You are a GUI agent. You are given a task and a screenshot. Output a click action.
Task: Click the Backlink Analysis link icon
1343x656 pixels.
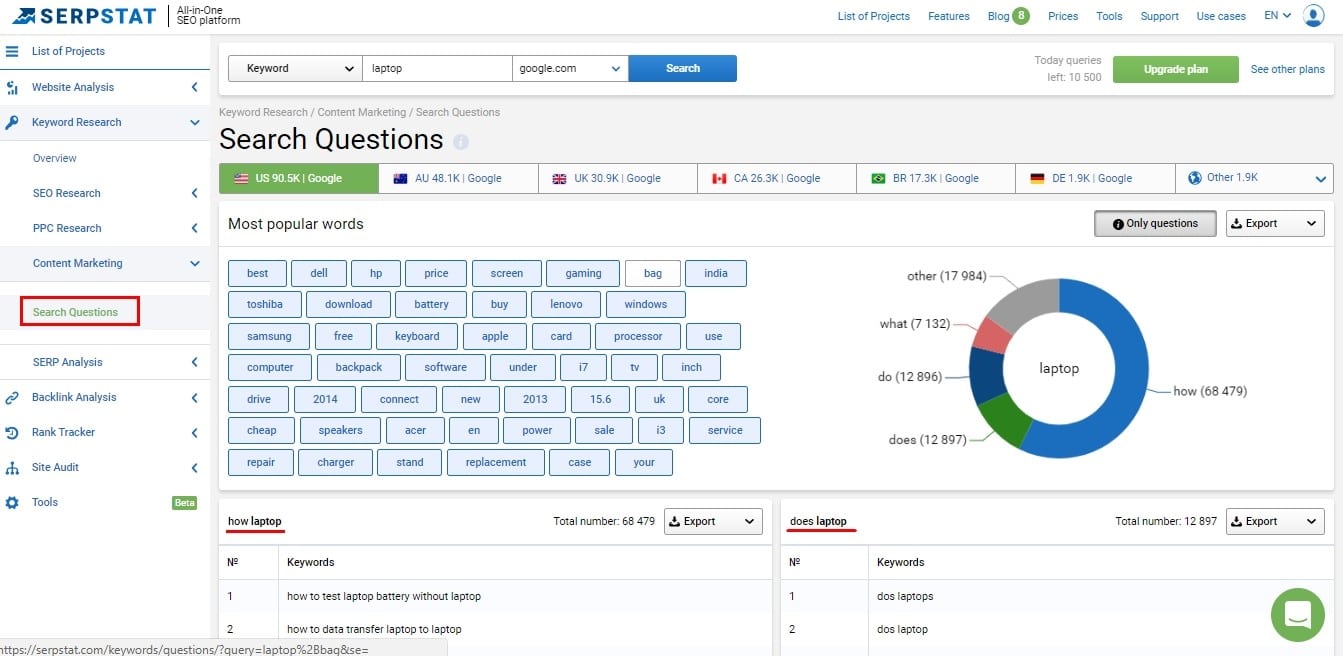click(12, 397)
